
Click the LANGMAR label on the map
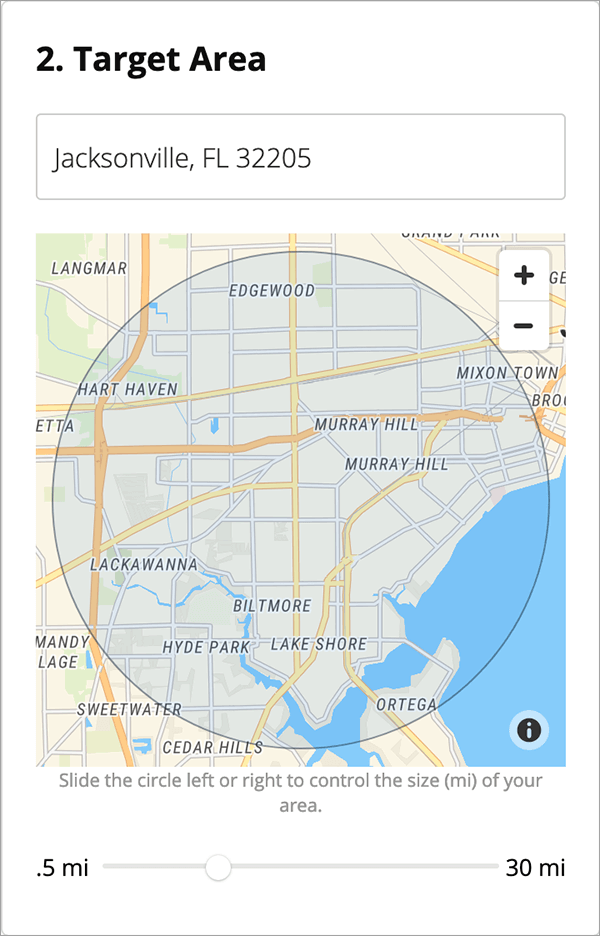[89, 269]
